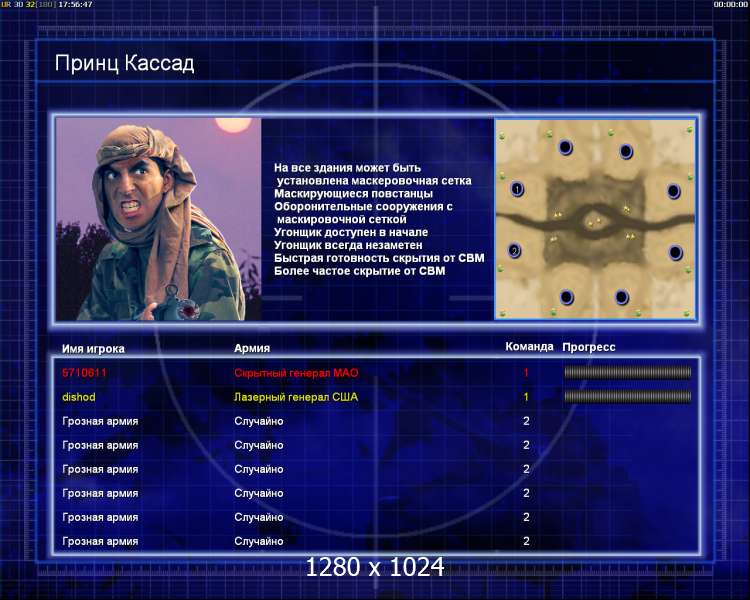This screenshot has width=750, height=600.
Task: Click line "Оборонительные сооружения с"
Action: click(x=363, y=207)
